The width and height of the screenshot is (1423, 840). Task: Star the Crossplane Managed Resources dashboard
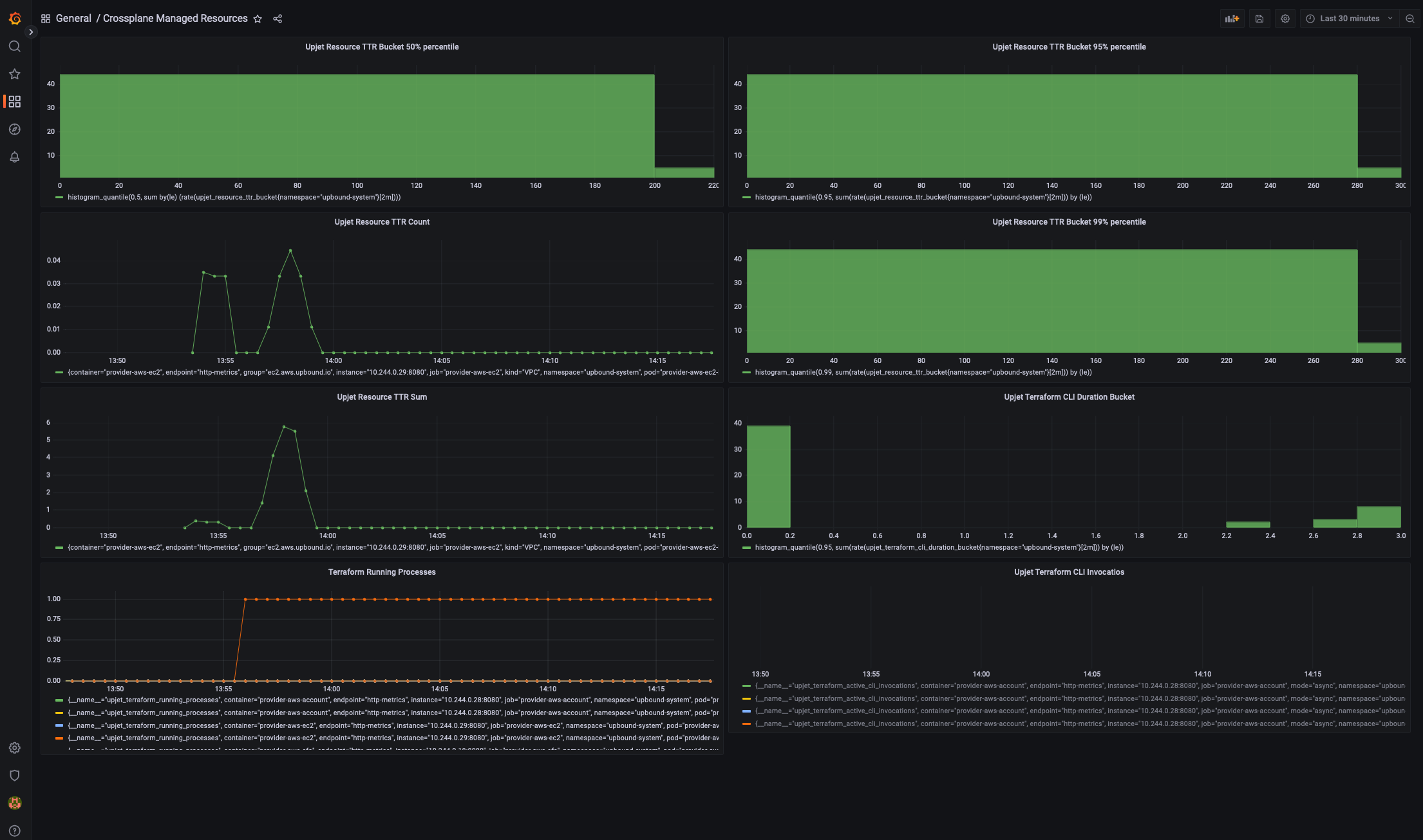[258, 19]
